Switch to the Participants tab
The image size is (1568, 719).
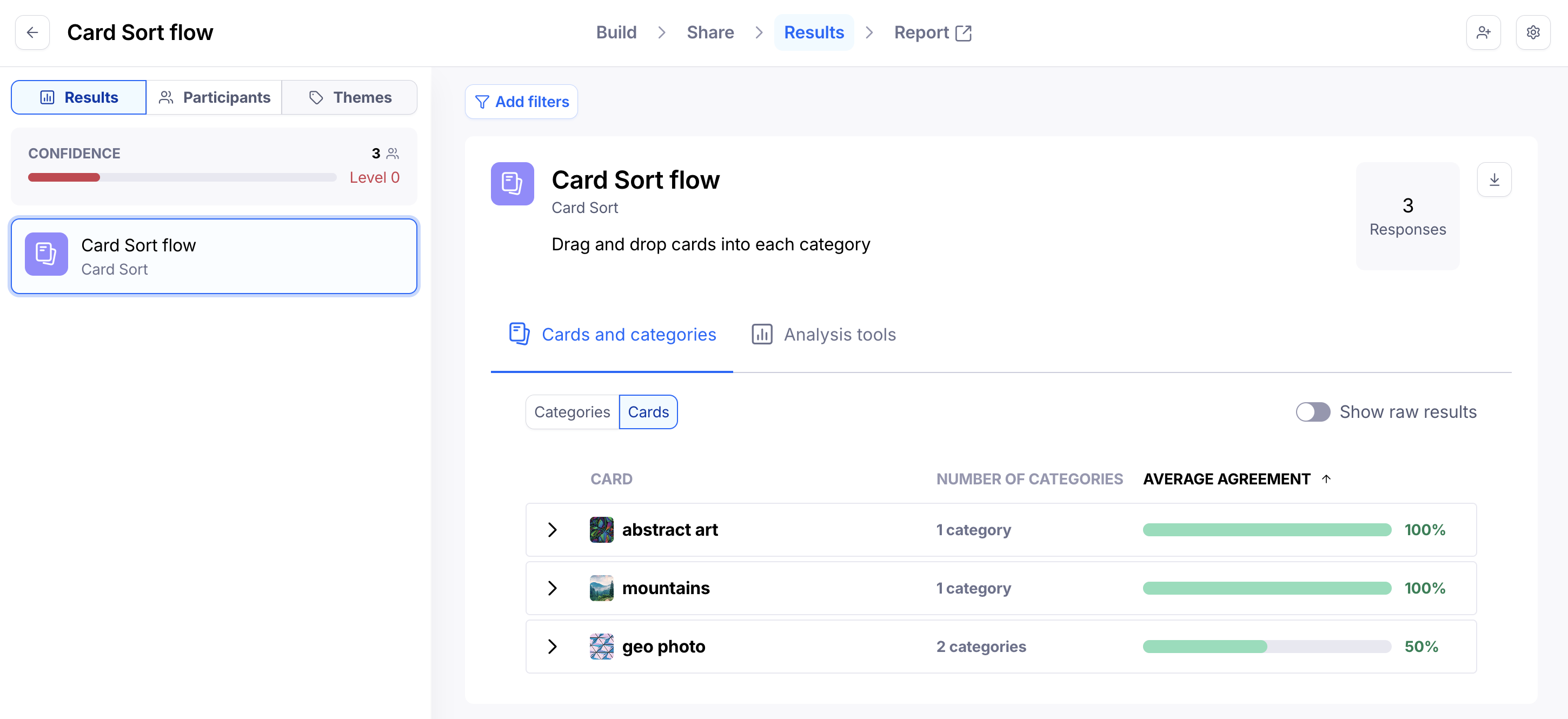[x=214, y=97]
